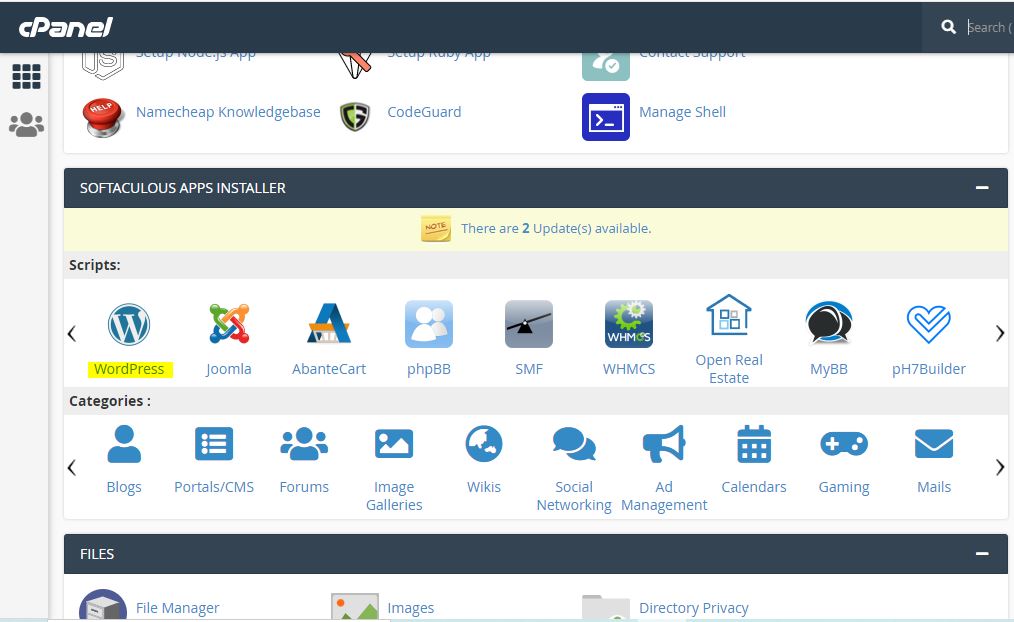1014x622 pixels.
Task: Click the MyBB speech bubble icon
Action: point(829,322)
